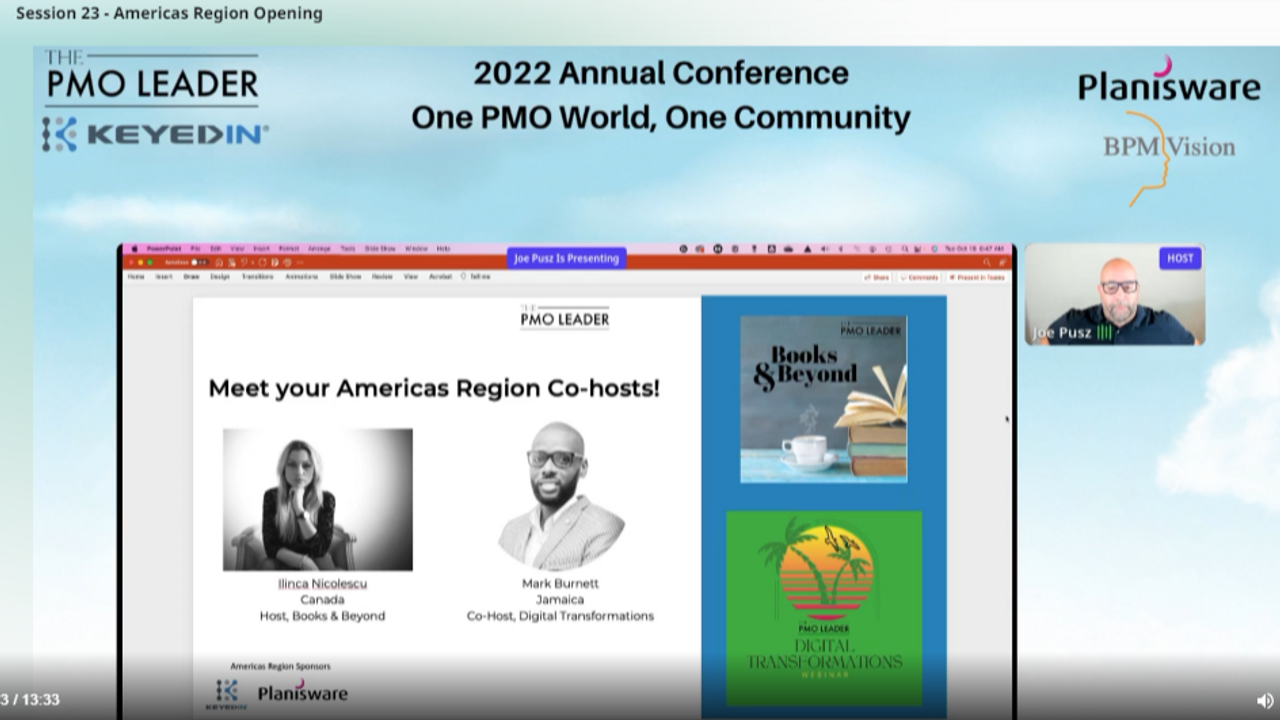Open the Arrange menu in PowerPoint
Viewport: 1280px width, 720px height.
point(319,248)
